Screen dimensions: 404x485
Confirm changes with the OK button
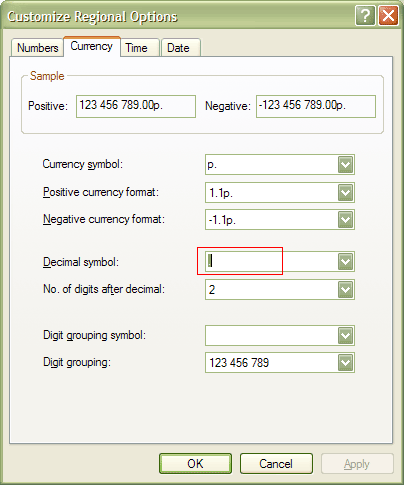coord(195,464)
